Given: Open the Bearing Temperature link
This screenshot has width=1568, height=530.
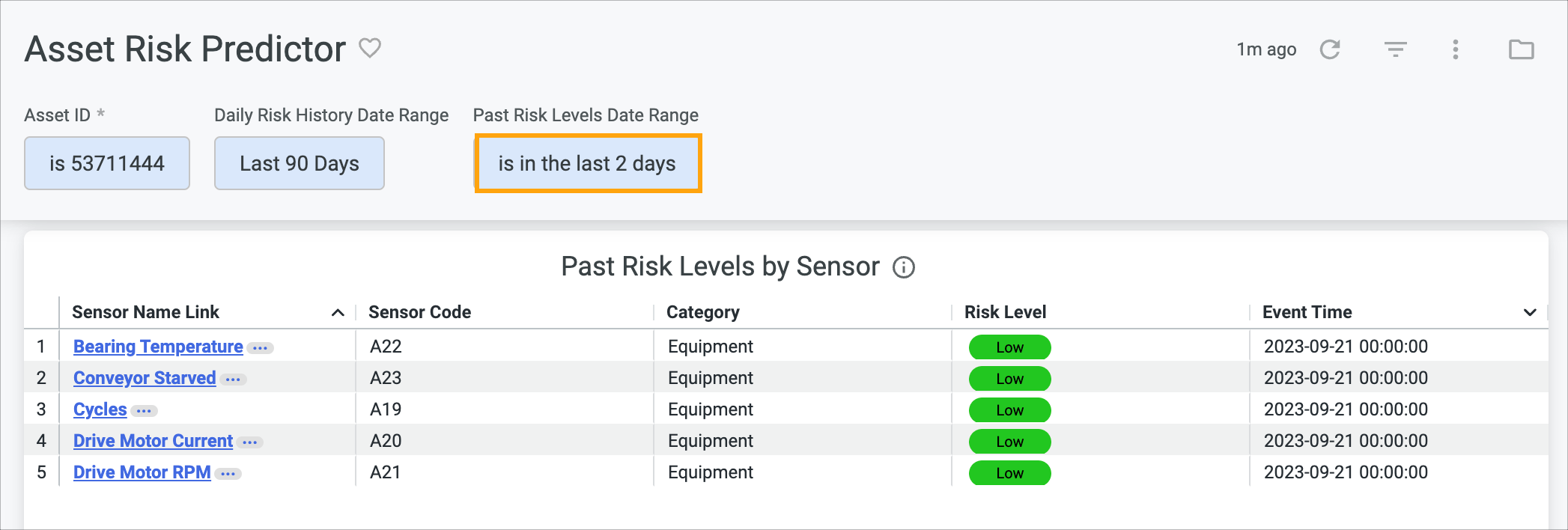Looking at the screenshot, I should pos(158,347).
